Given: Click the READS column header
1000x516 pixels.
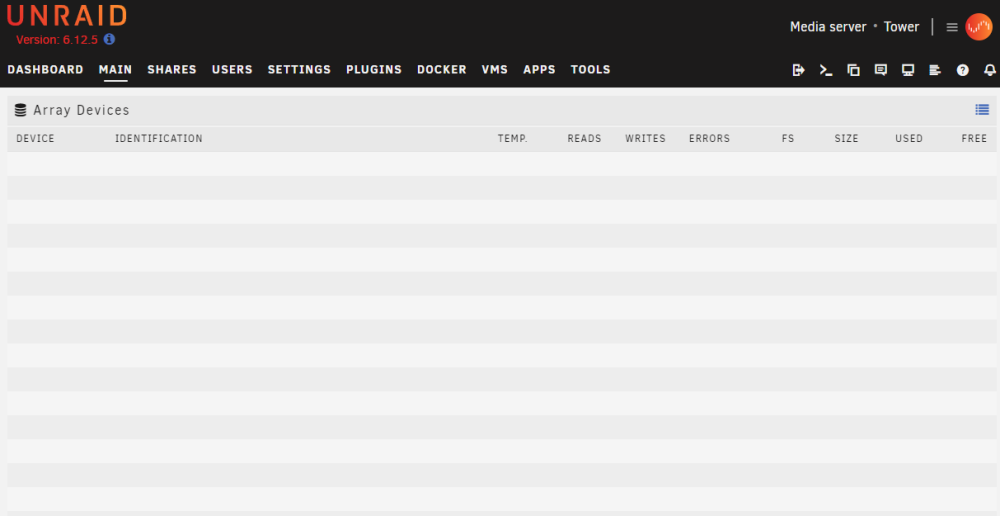Looking at the screenshot, I should point(584,138).
